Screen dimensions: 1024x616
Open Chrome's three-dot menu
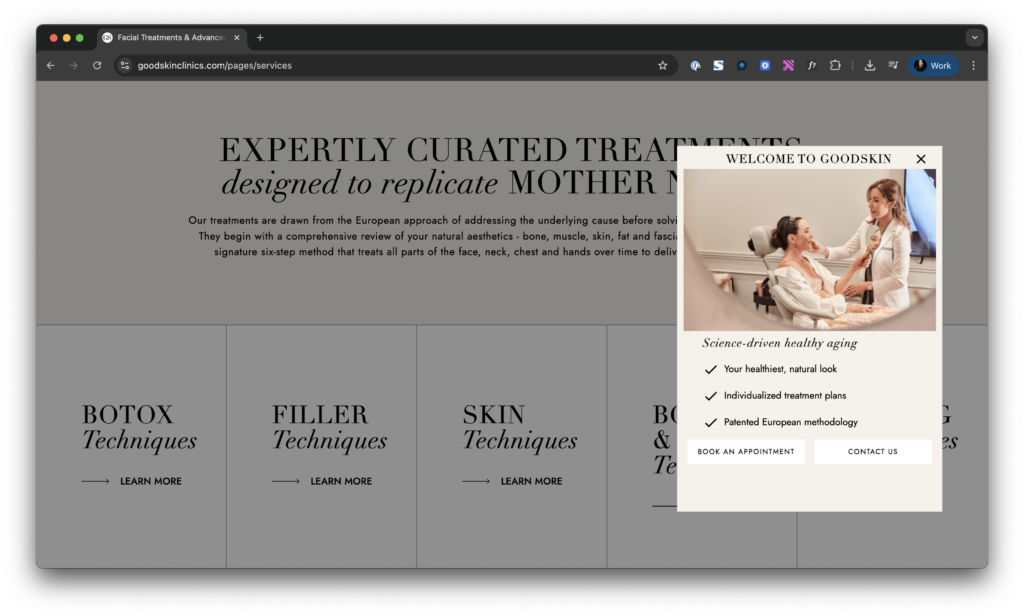coord(973,65)
